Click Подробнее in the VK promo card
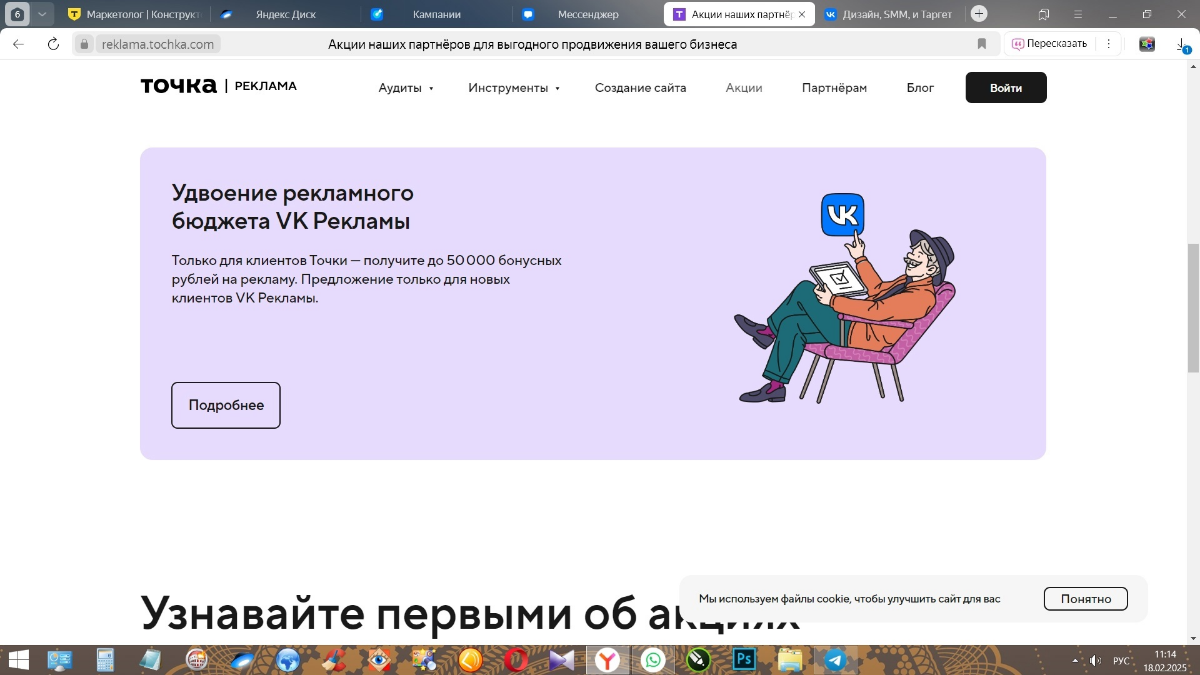This screenshot has width=1200, height=675. coord(225,405)
